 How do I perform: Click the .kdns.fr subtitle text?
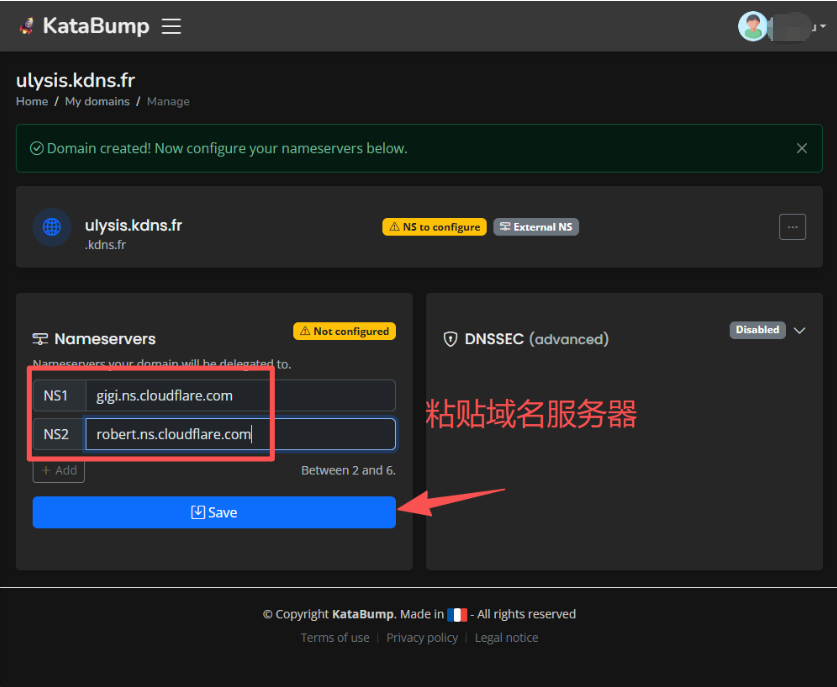tap(105, 245)
